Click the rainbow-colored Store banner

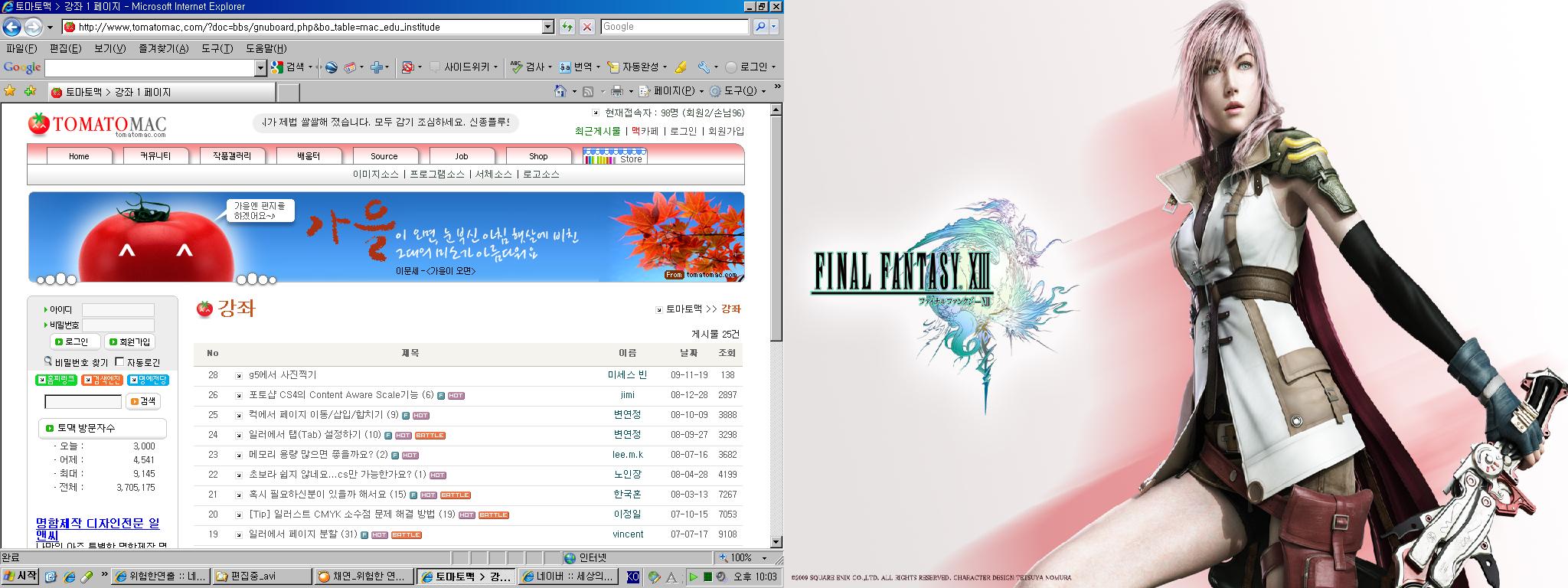click(x=615, y=155)
